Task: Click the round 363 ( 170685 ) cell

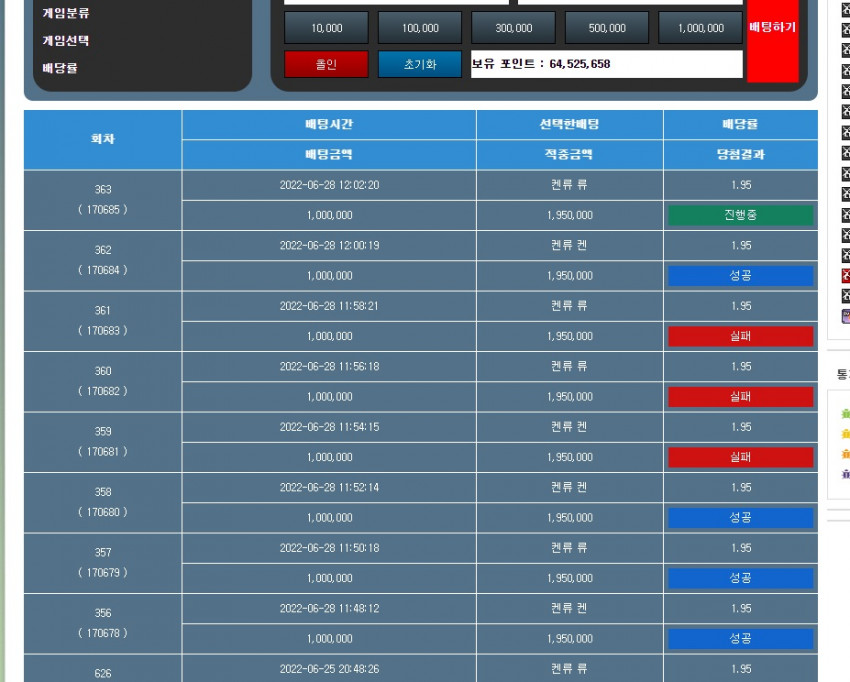Action: coord(103,200)
